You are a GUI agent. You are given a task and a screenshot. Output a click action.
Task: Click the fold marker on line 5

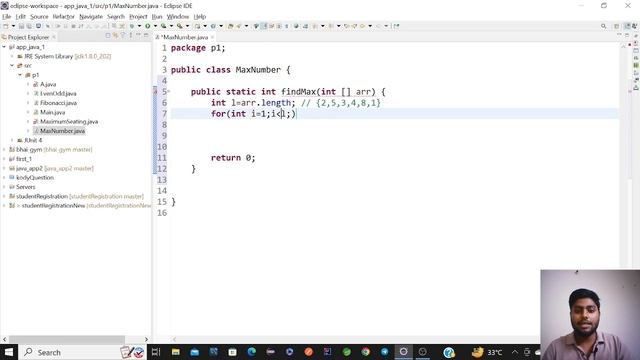pyautogui.click(x=169, y=91)
